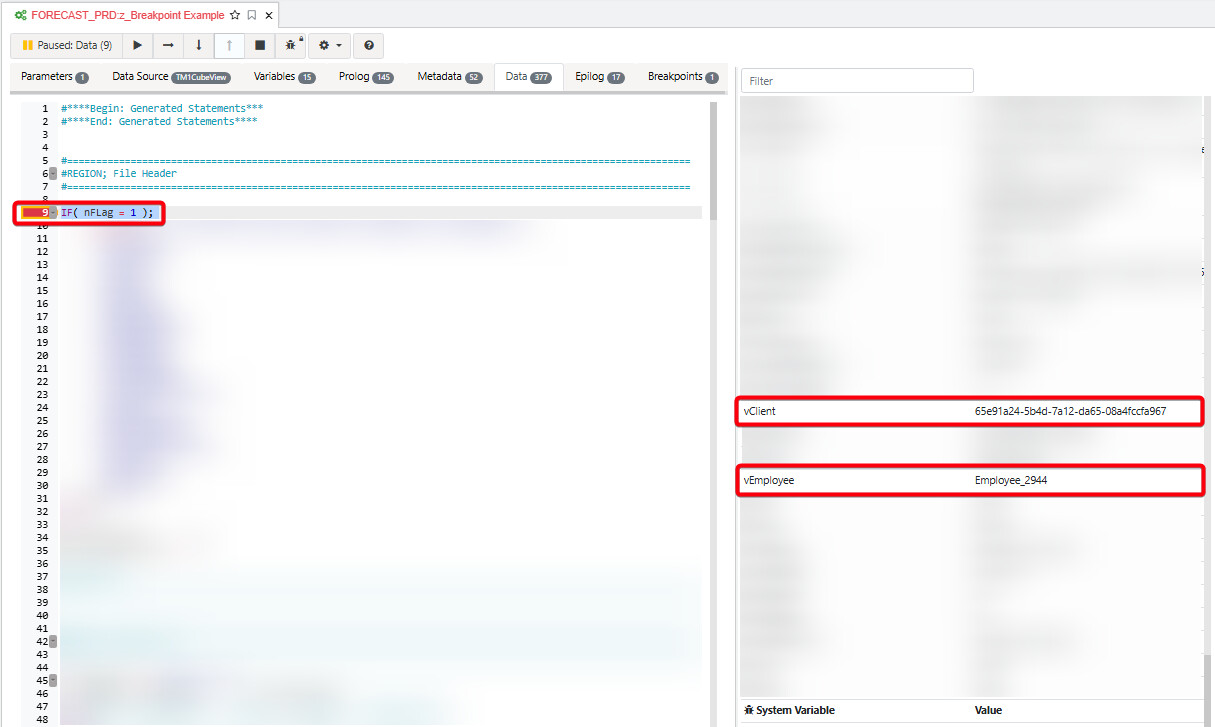
Task: Collapse the code fold marker on line 42
Action: [x=53, y=641]
